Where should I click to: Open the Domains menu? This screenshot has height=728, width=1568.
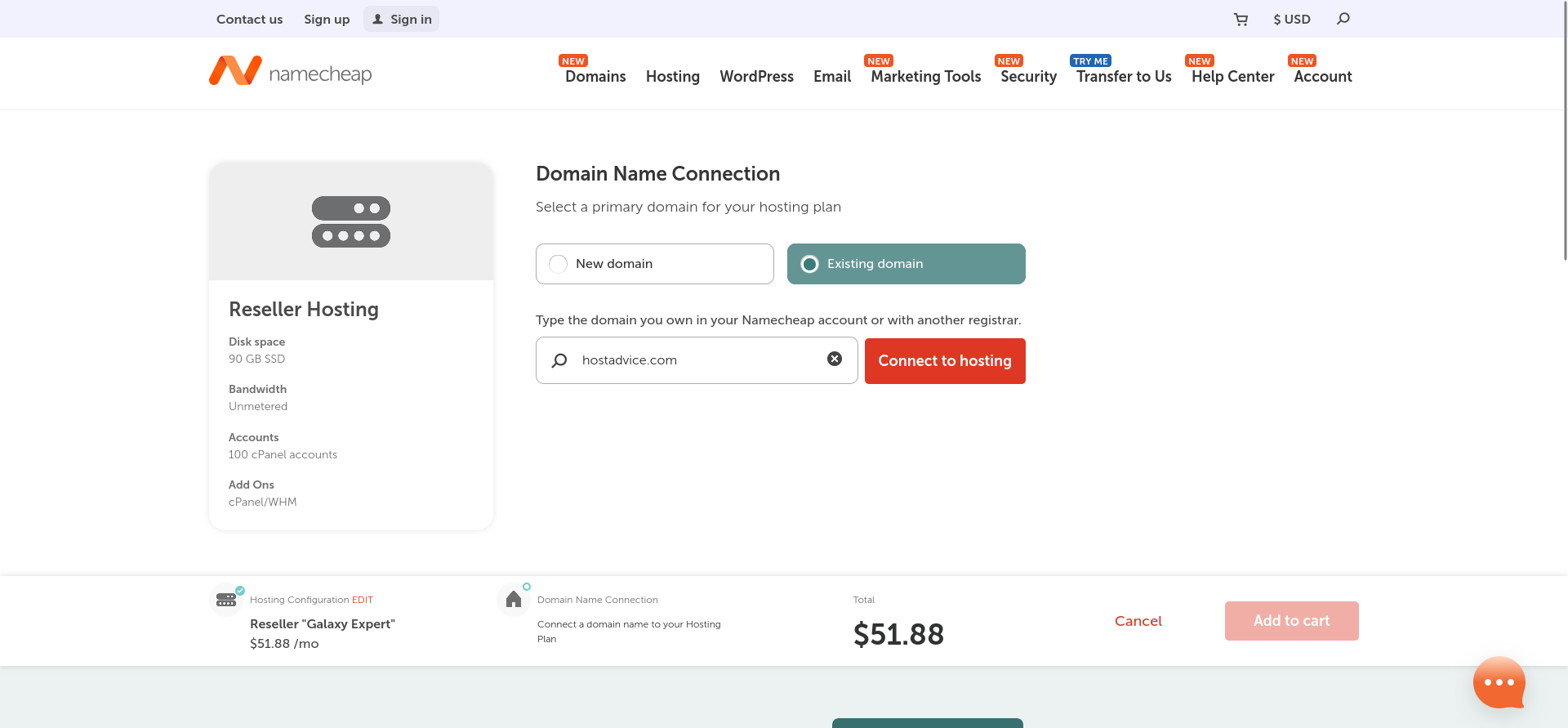coord(595,76)
